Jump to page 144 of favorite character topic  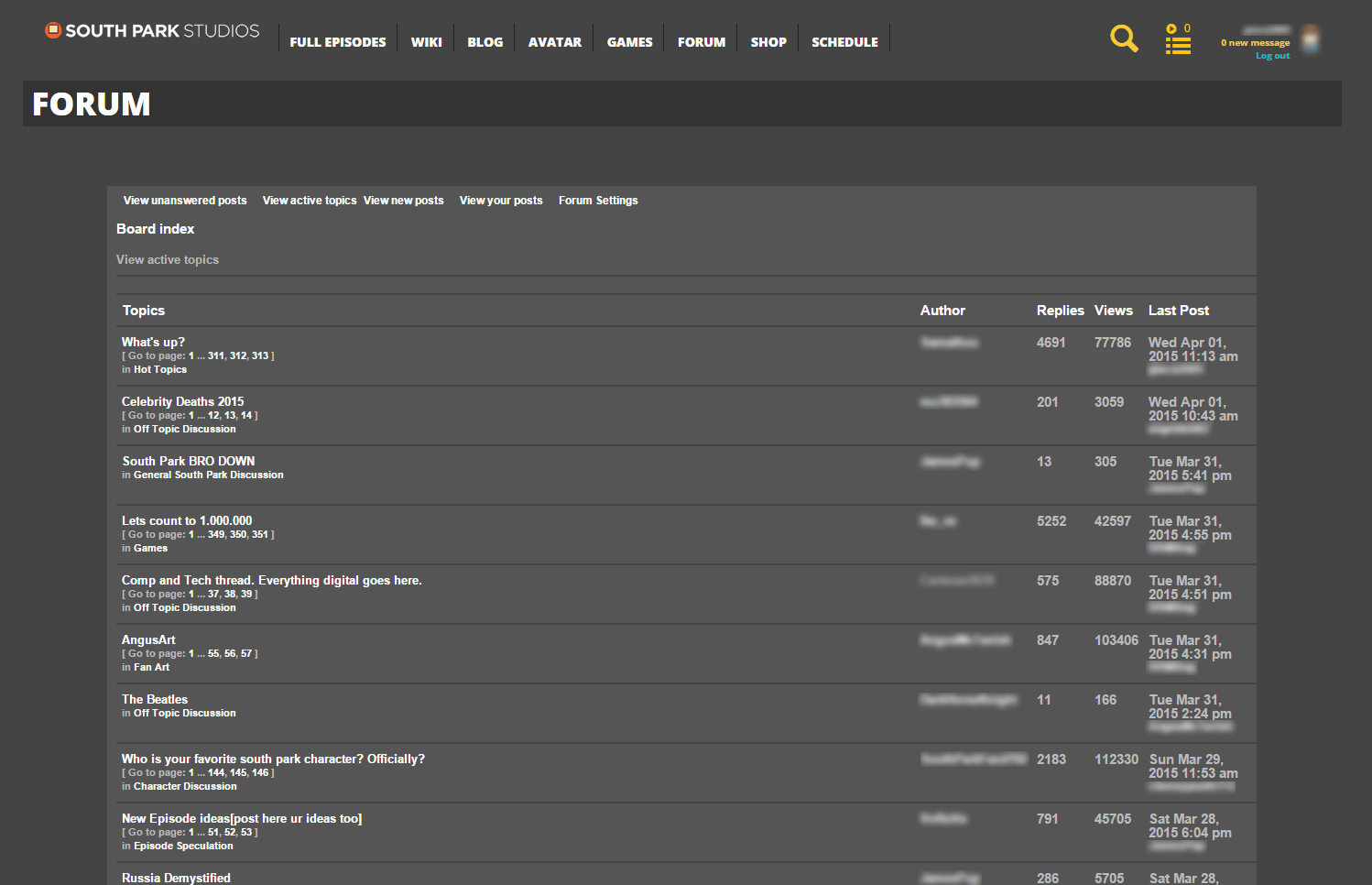pos(216,772)
